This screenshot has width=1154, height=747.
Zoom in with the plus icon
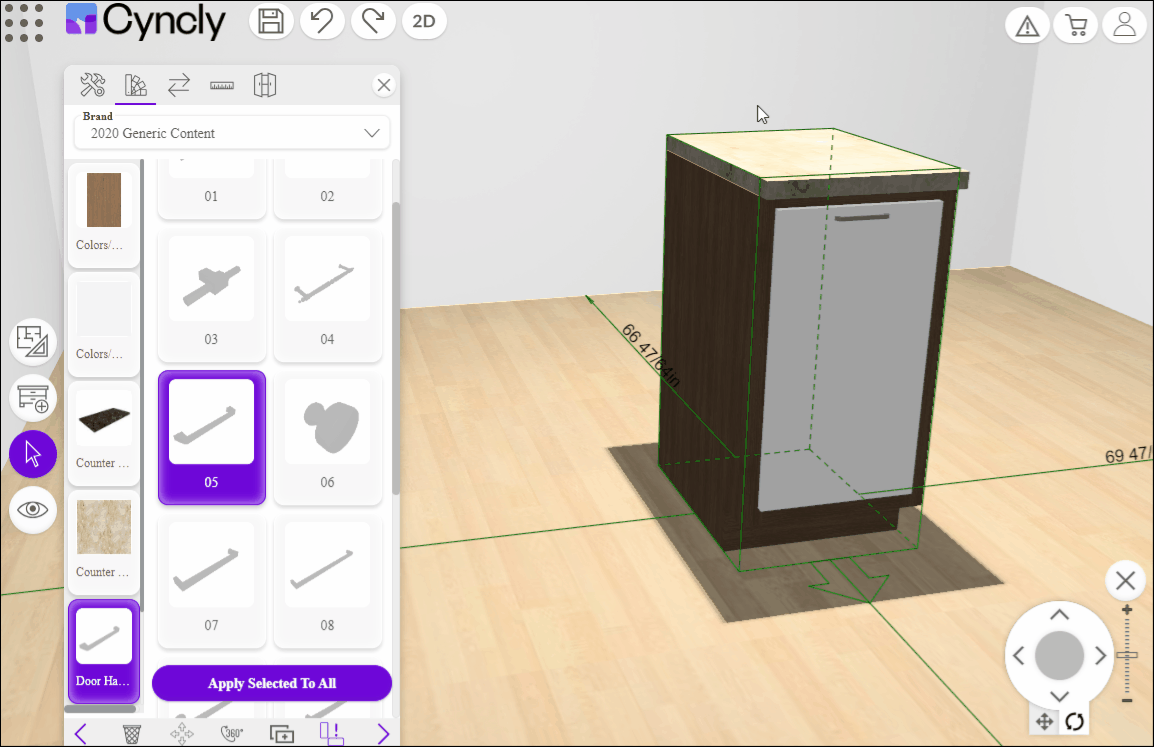tap(1127, 610)
